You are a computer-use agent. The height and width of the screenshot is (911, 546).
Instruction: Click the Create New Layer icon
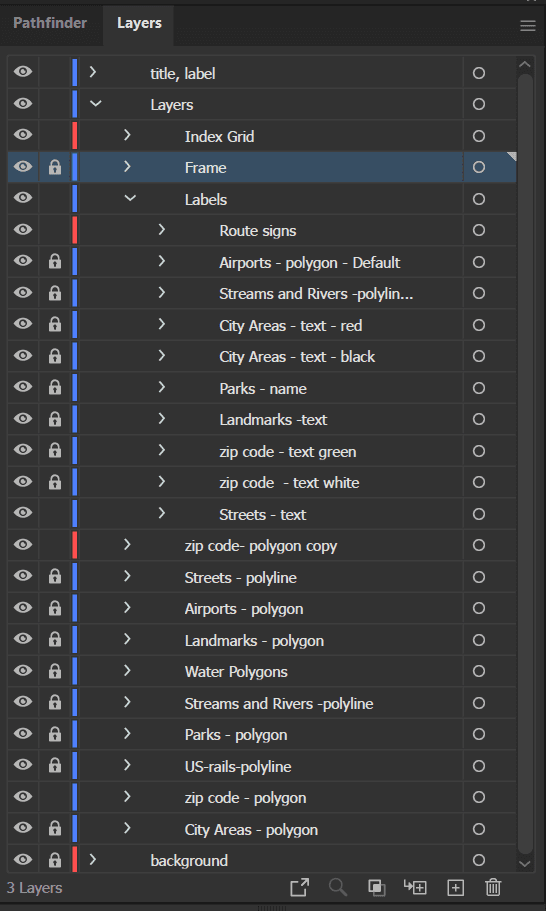click(x=455, y=887)
